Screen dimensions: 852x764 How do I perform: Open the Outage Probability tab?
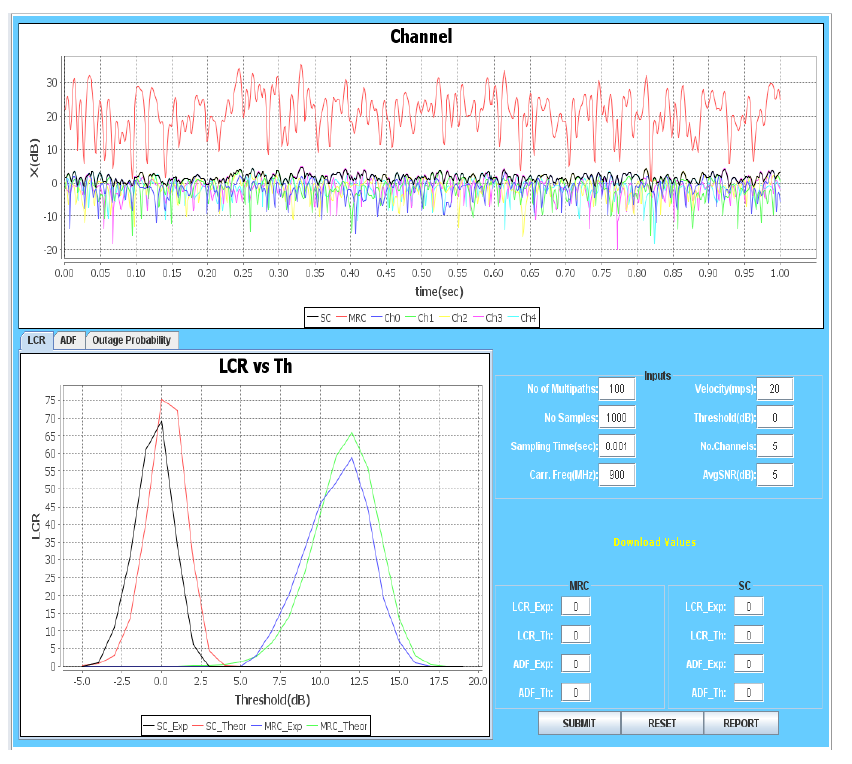[132, 340]
